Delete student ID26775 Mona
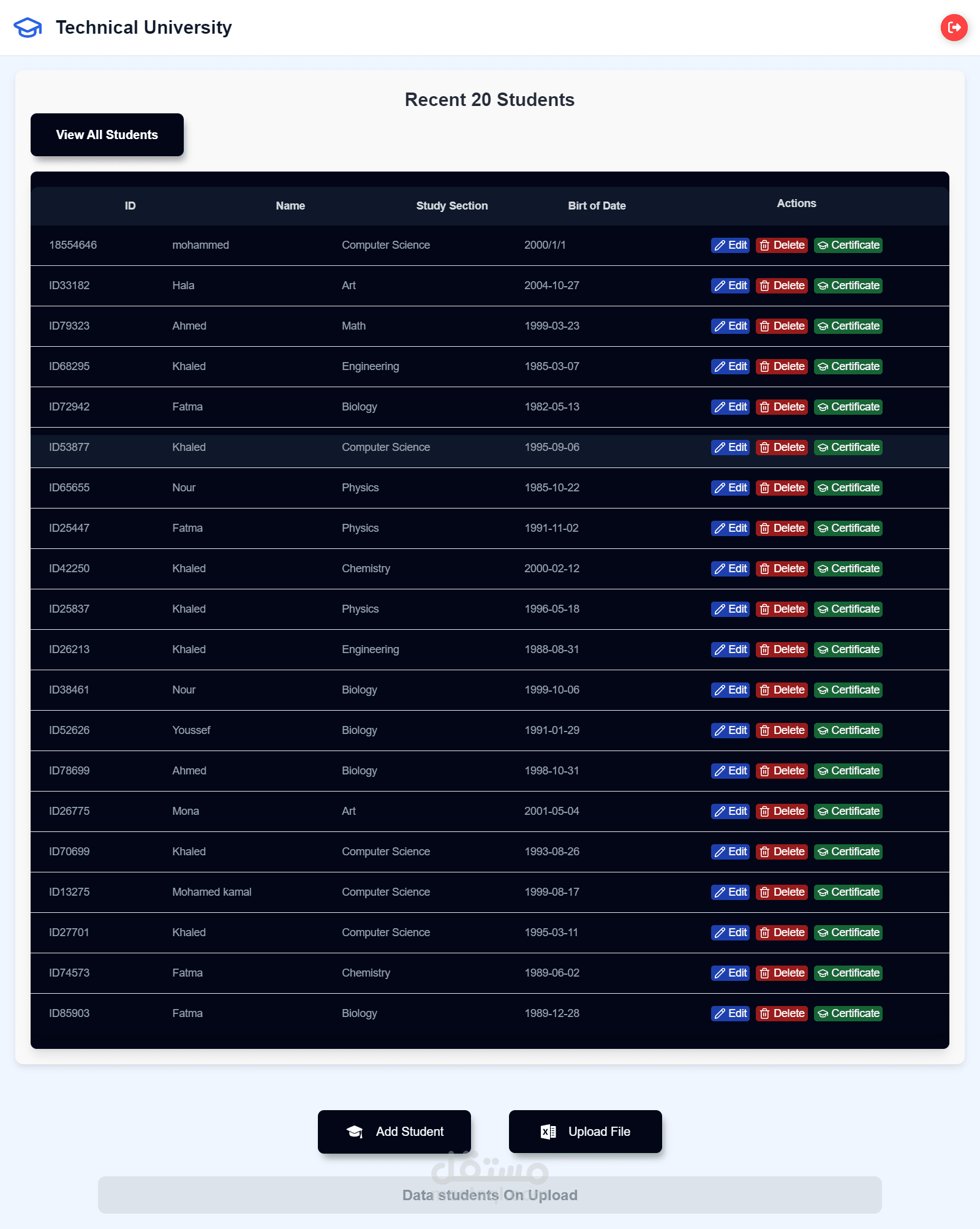980x1229 pixels. pos(782,812)
